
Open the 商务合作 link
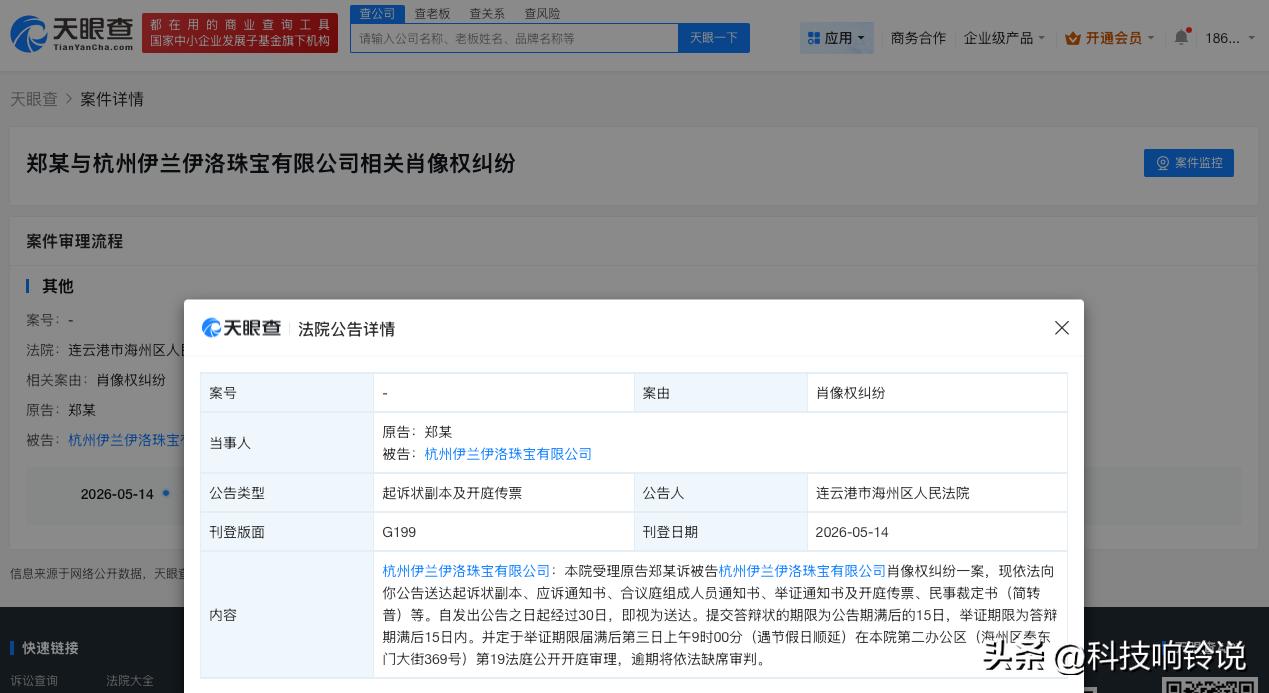pyautogui.click(x=918, y=38)
